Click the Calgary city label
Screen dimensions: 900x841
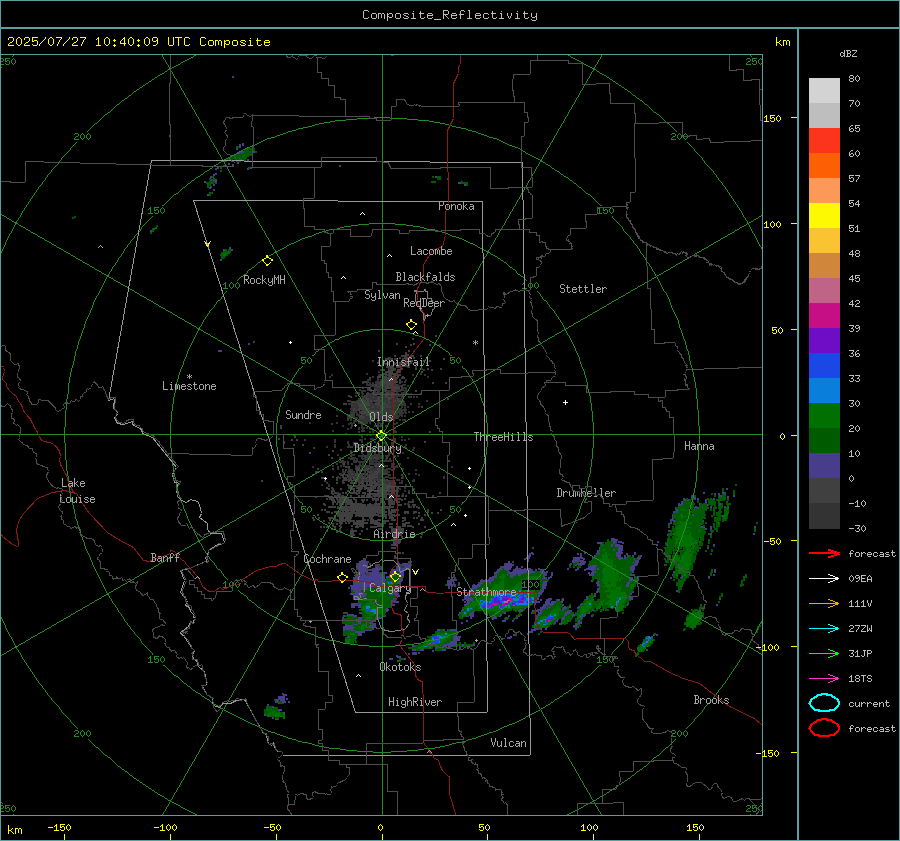click(390, 588)
